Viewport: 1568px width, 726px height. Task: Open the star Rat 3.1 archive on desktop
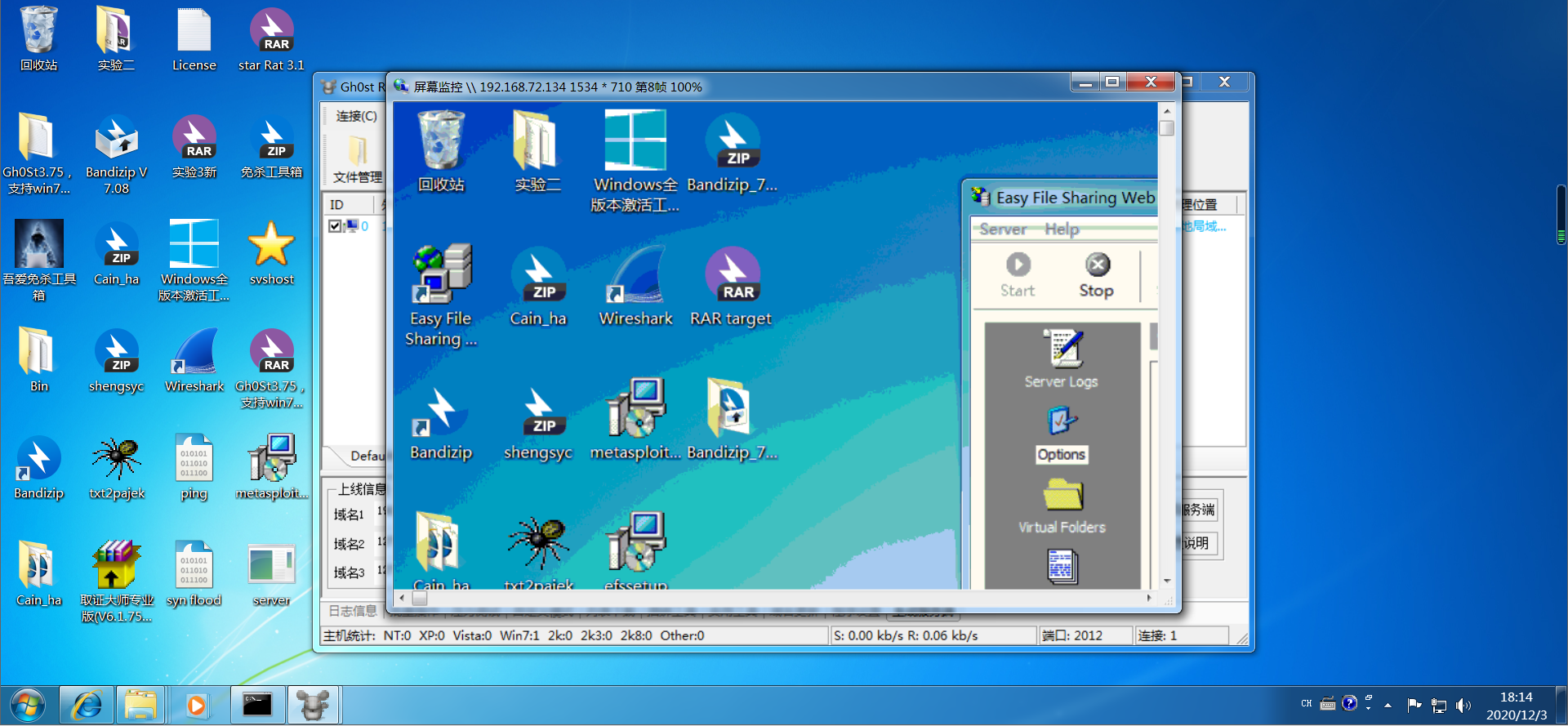(x=271, y=39)
